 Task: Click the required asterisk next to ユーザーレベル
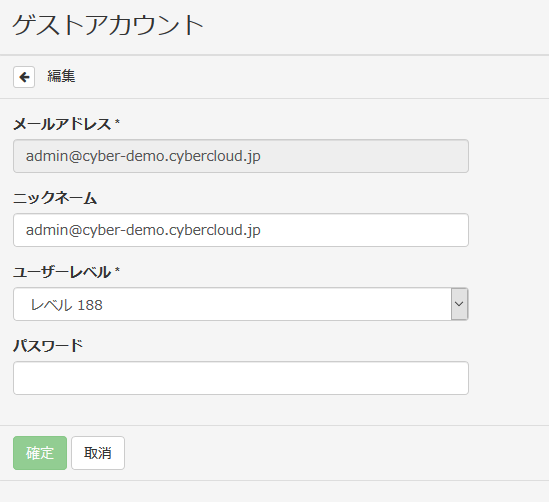click(117, 270)
